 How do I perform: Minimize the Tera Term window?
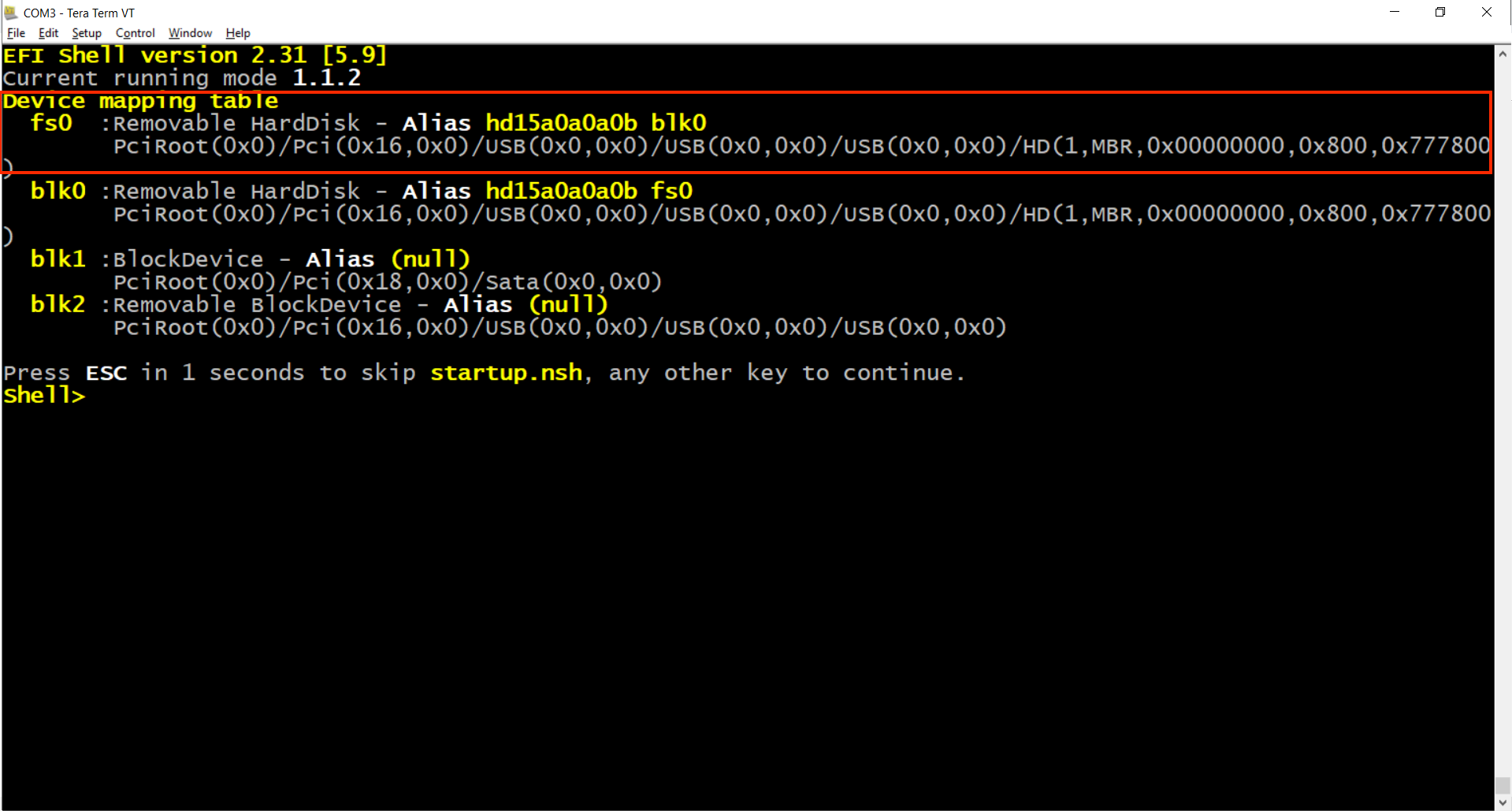[x=1395, y=12]
